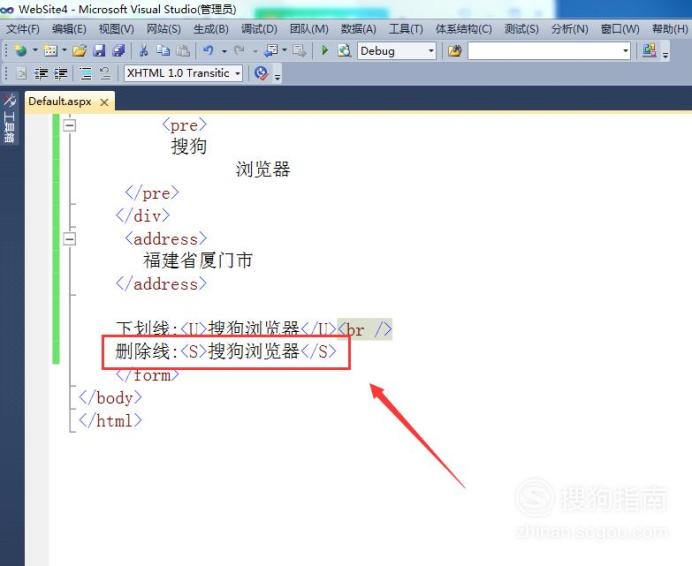Screen dimensions: 692x566
Task: Click the Open File folder icon
Action: [79, 51]
